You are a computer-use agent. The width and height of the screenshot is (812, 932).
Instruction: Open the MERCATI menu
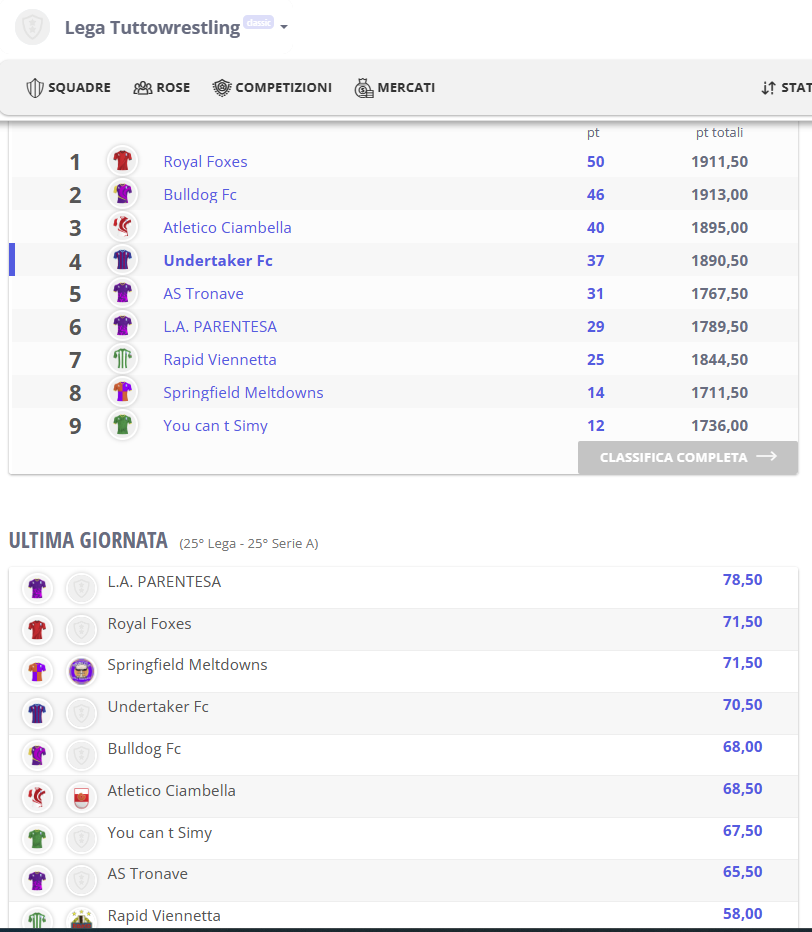point(395,87)
